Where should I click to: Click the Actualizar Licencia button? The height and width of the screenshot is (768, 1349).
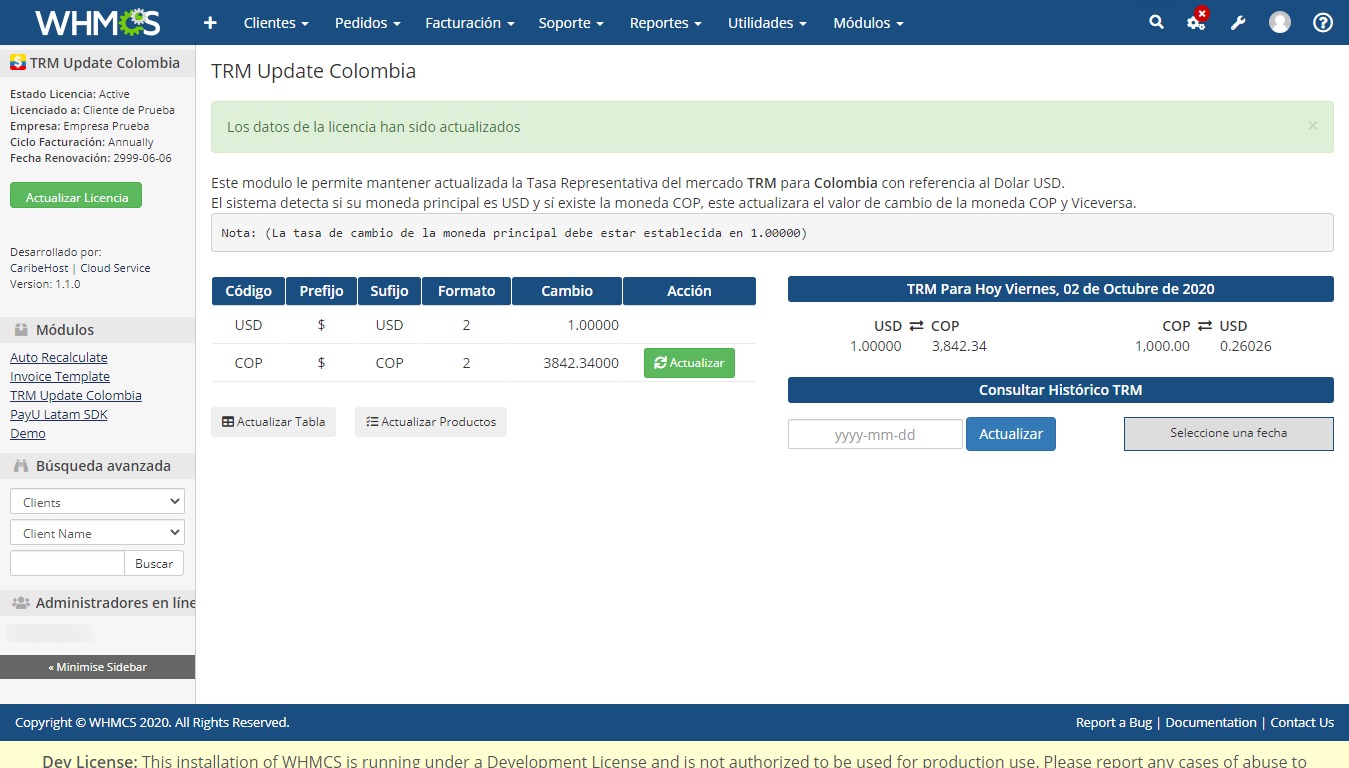tap(76, 196)
